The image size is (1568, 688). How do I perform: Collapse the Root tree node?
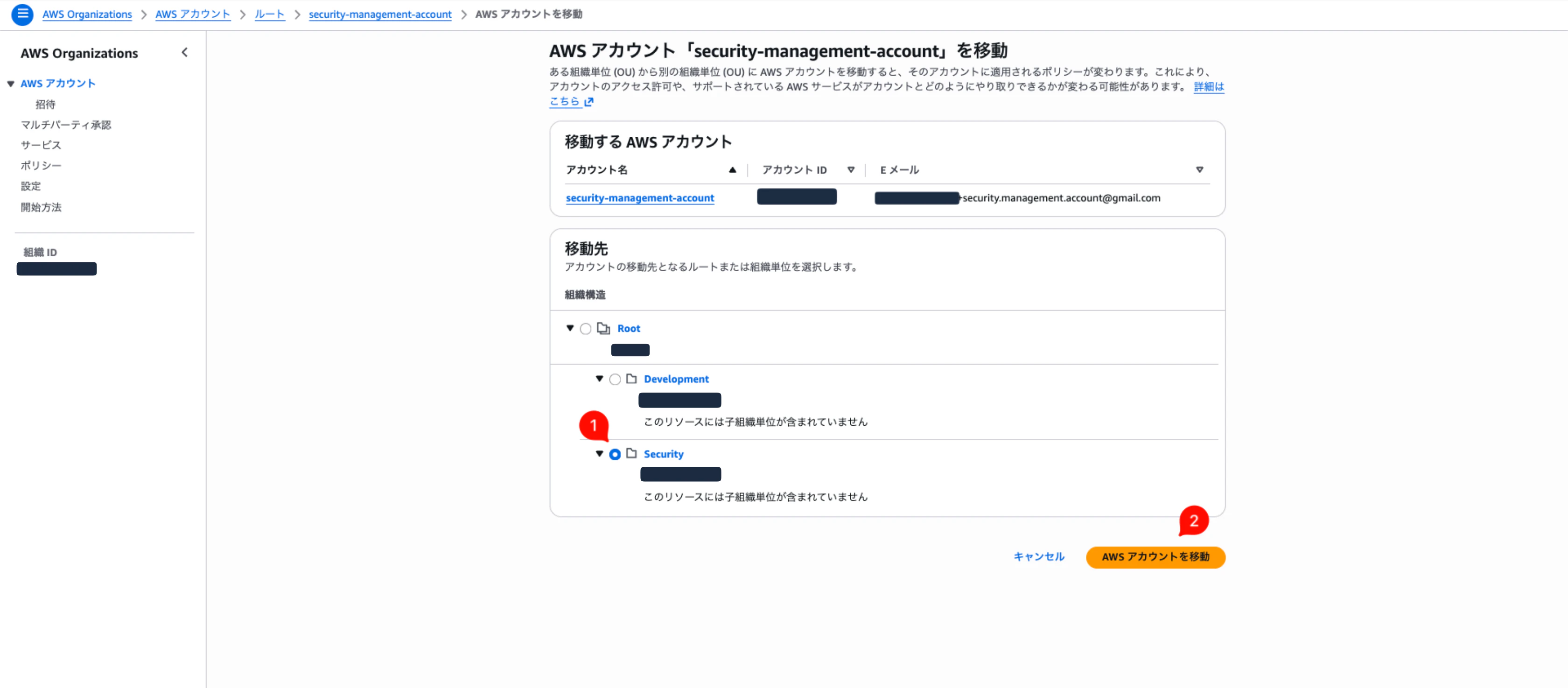[x=570, y=328]
